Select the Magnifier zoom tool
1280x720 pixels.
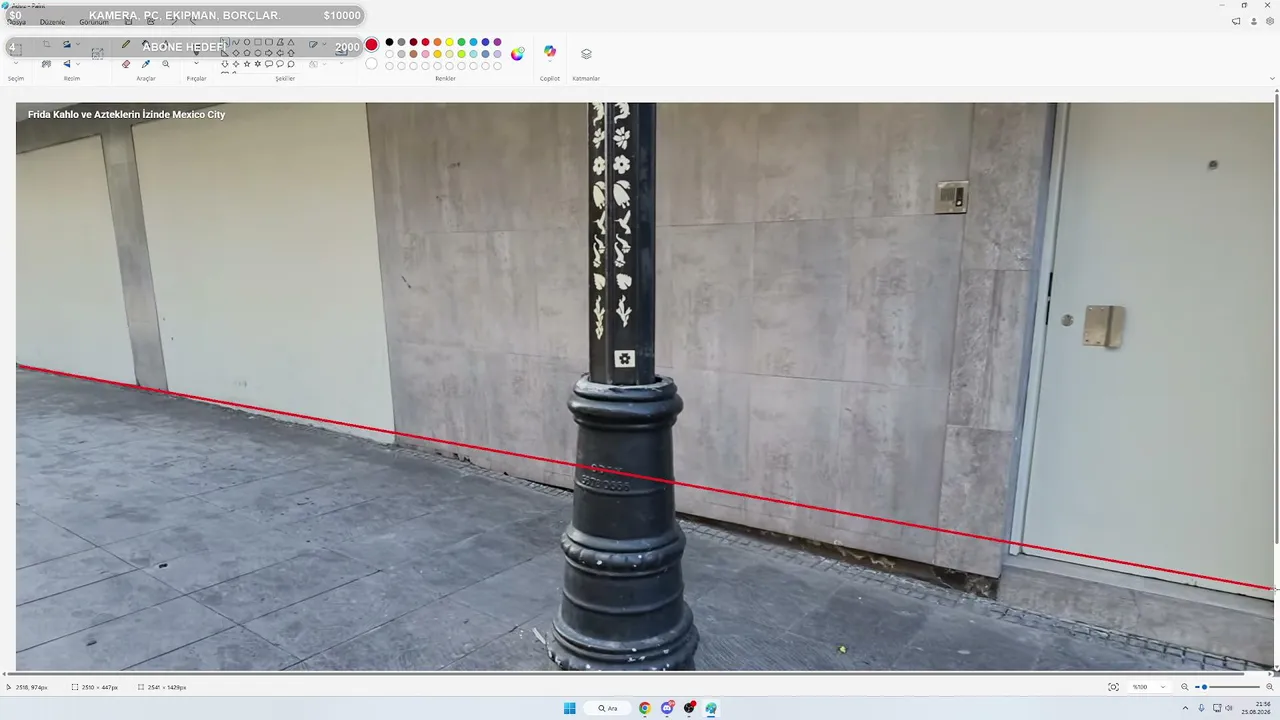(166, 64)
